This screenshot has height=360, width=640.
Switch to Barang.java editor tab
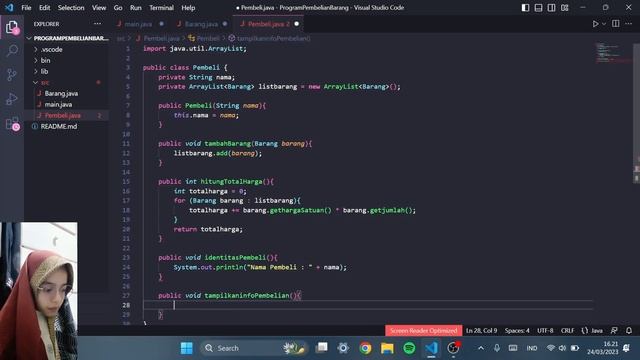coord(201,24)
